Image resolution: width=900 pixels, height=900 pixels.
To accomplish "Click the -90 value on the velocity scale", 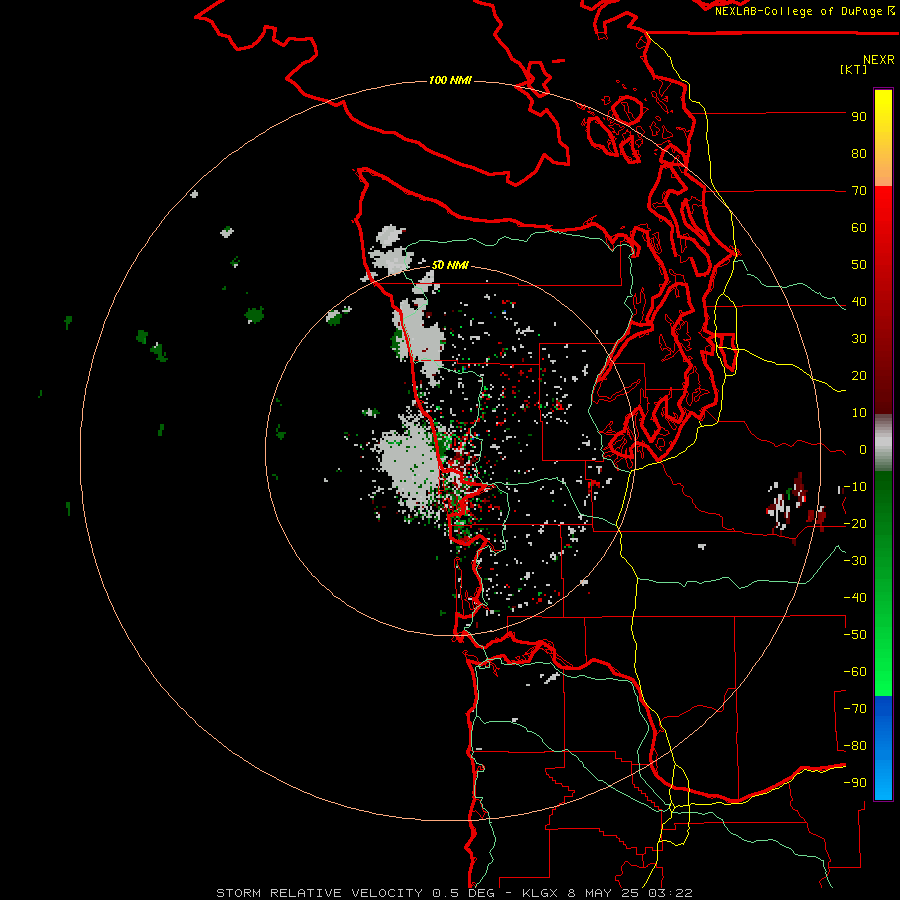I will point(855,783).
